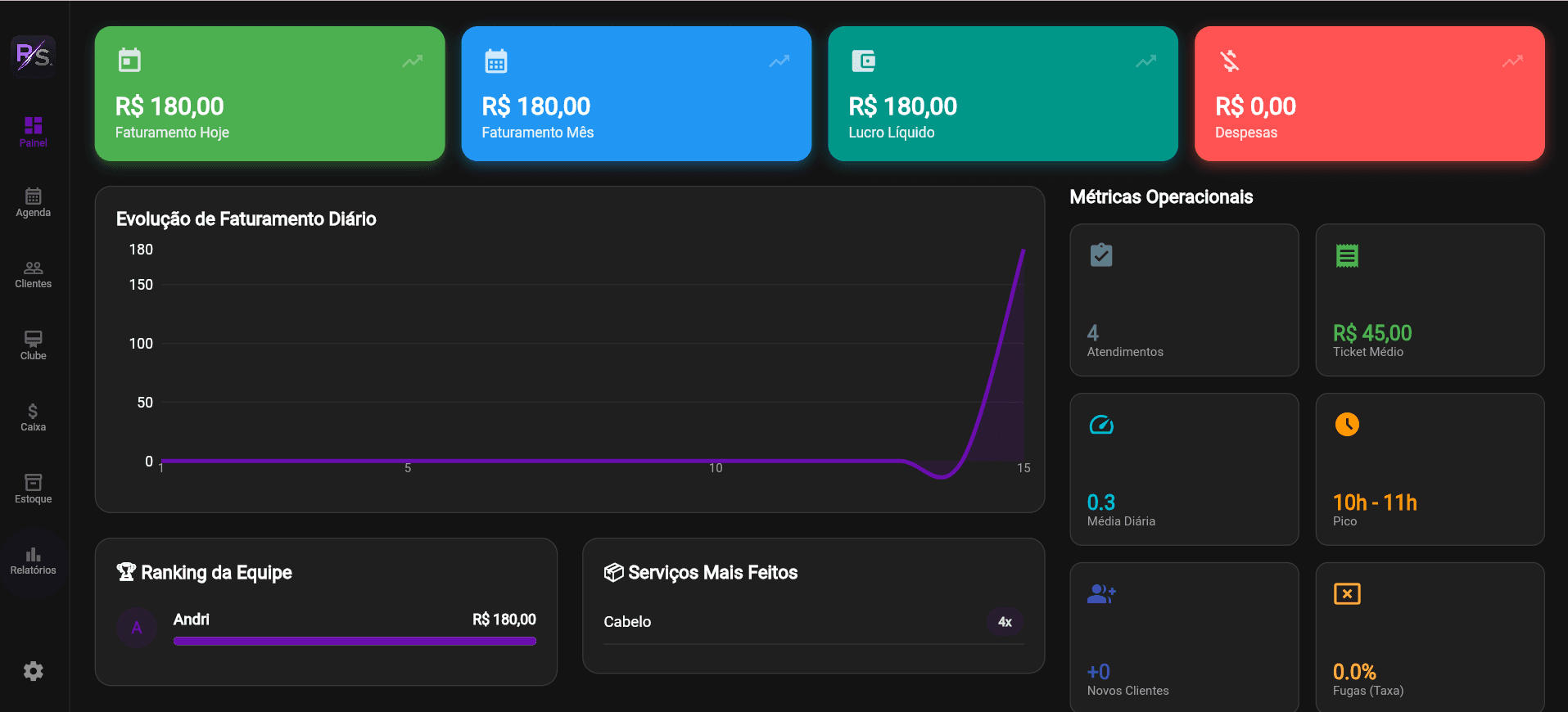Screen dimensions: 1568x712
Task: Click the Faturamento Hoje card
Action: point(269,93)
